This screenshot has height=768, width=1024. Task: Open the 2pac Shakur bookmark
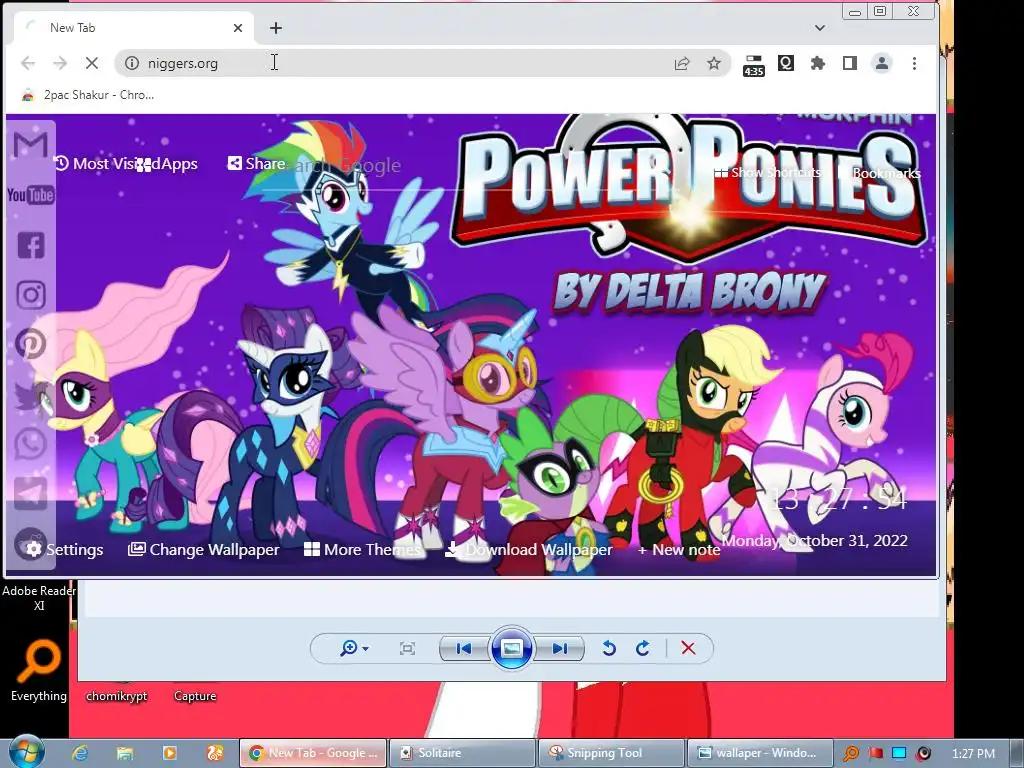coord(88,95)
